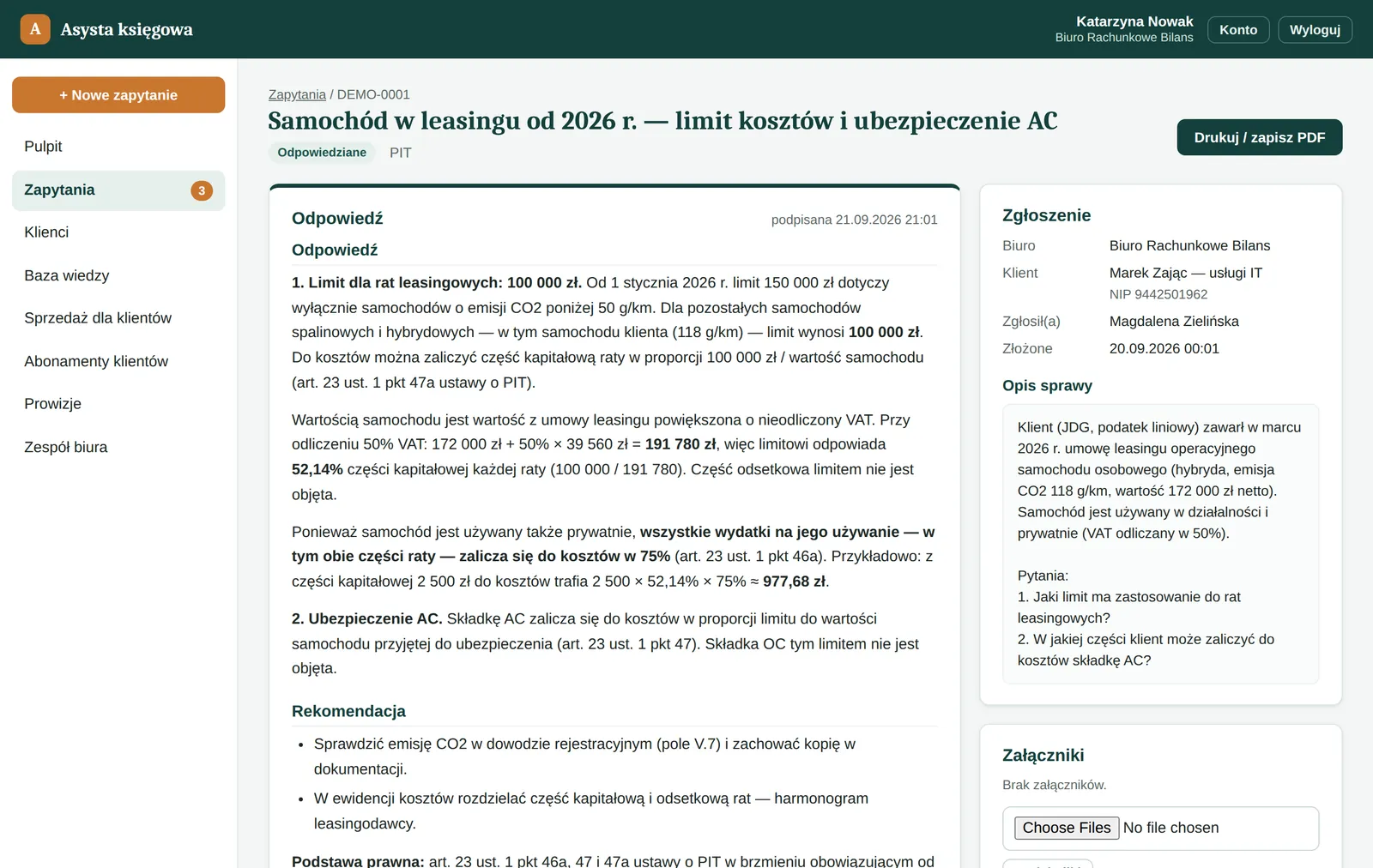The width and height of the screenshot is (1373, 868).
Task: Follow the Zapytania breadcrumb link
Action: [x=297, y=94]
